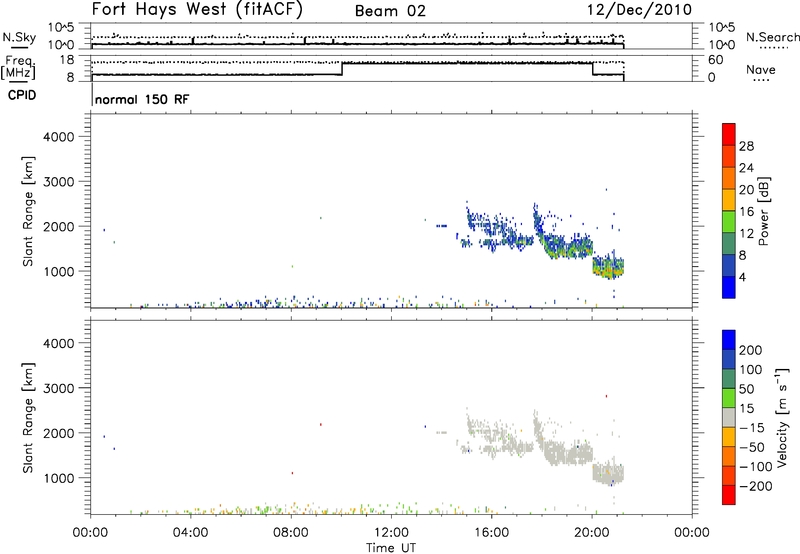
Task: Click the date '12/Dec/2010'
Action: (x=639, y=10)
